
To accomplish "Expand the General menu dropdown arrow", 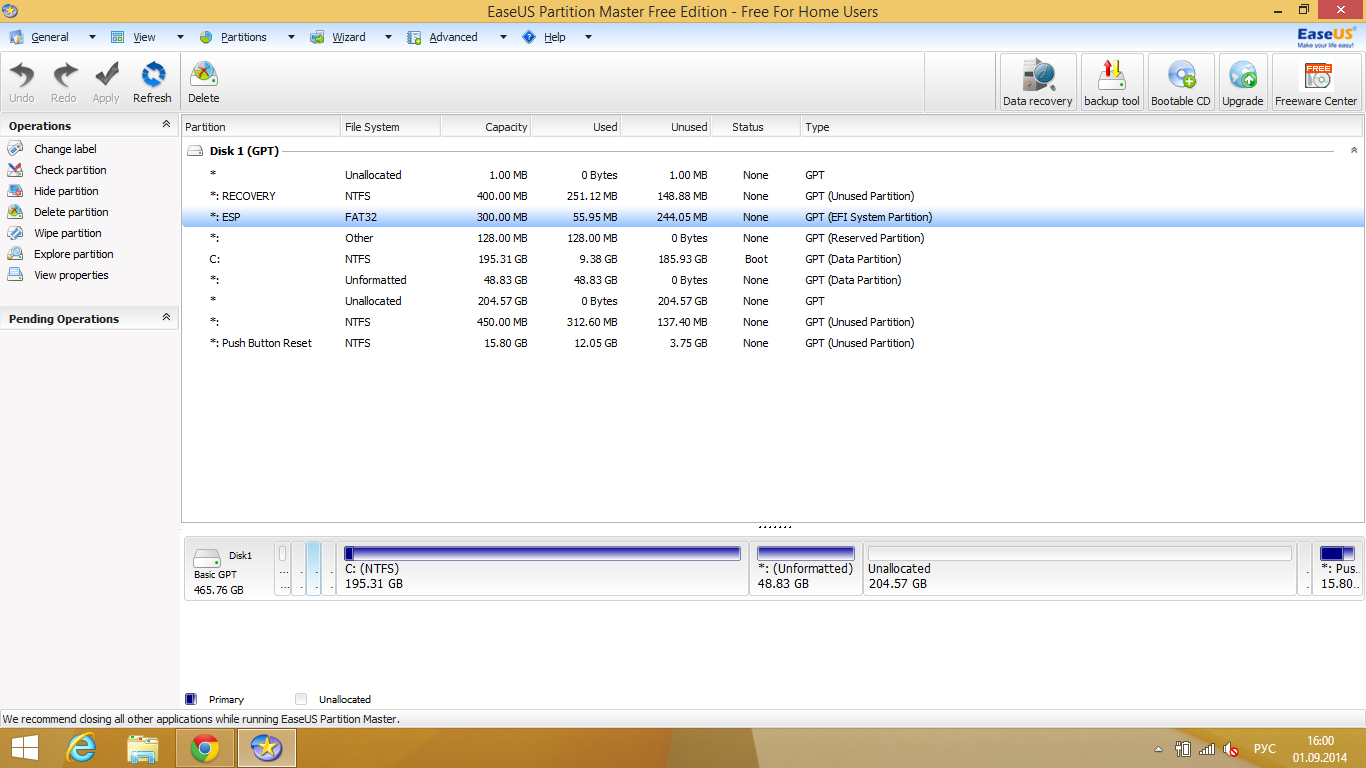I will tap(92, 37).
